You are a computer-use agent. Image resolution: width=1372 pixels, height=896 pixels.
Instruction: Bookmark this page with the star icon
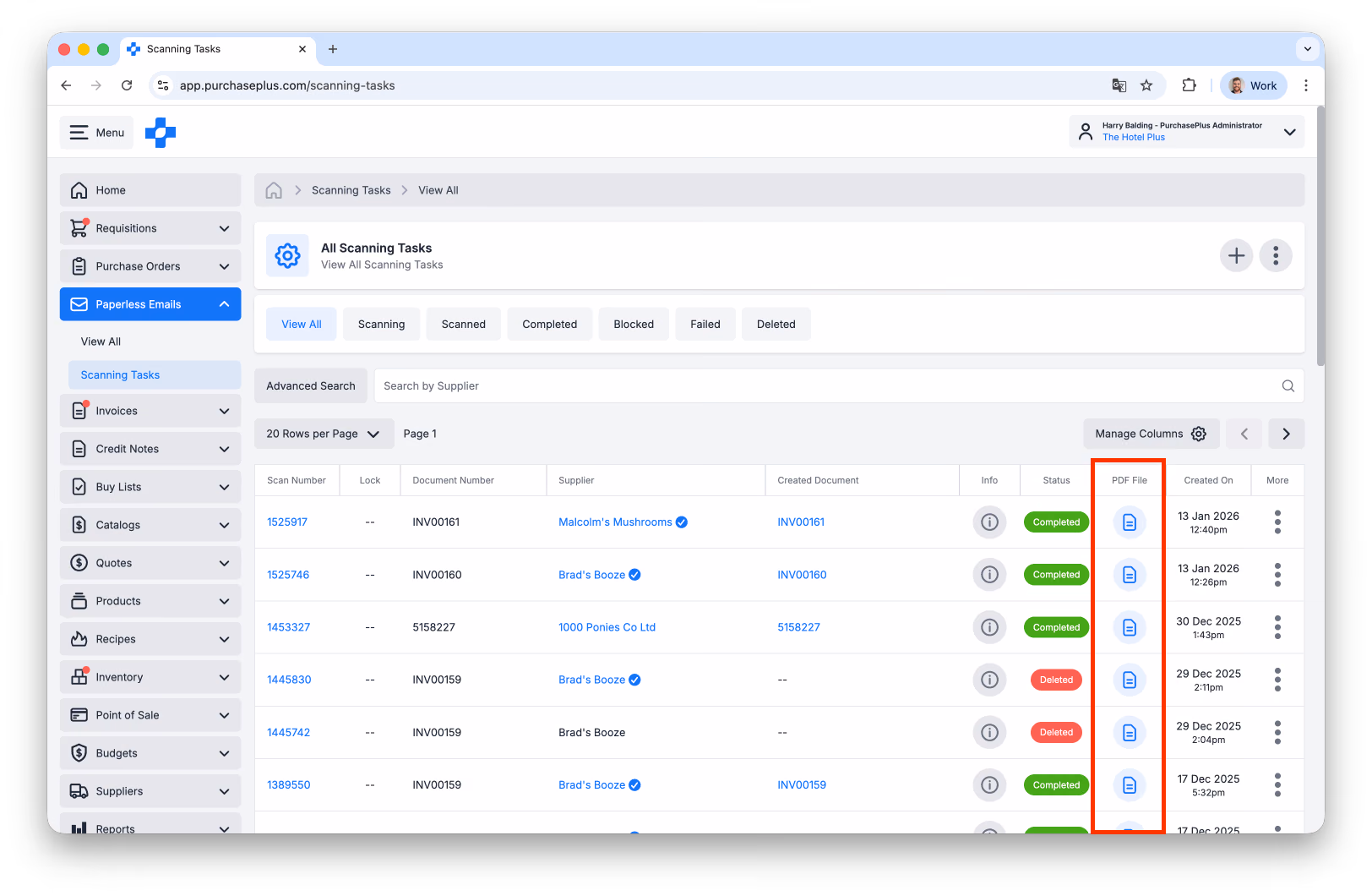tap(1146, 85)
